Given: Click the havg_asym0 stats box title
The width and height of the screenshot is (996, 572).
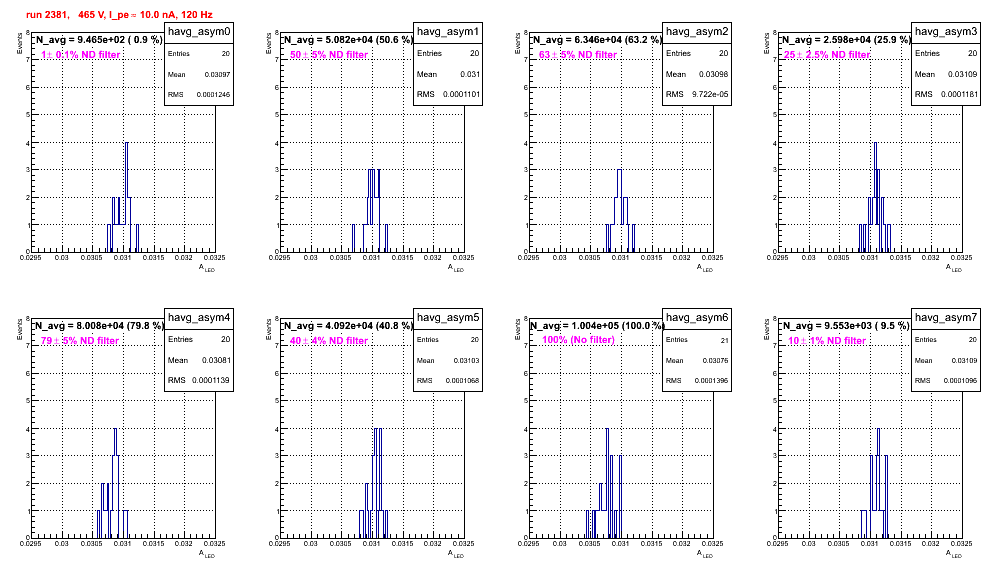Looking at the screenshot, I should [x=199, y=31].
